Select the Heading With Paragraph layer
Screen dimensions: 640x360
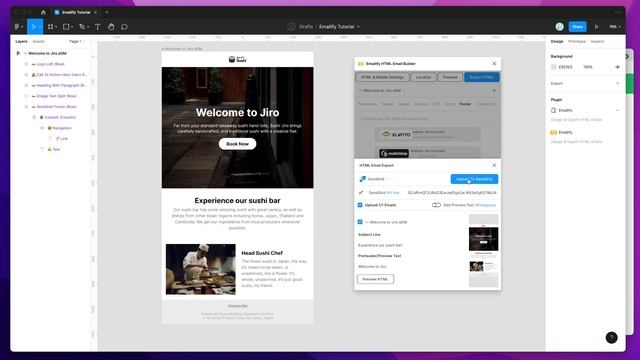[61, 86]
